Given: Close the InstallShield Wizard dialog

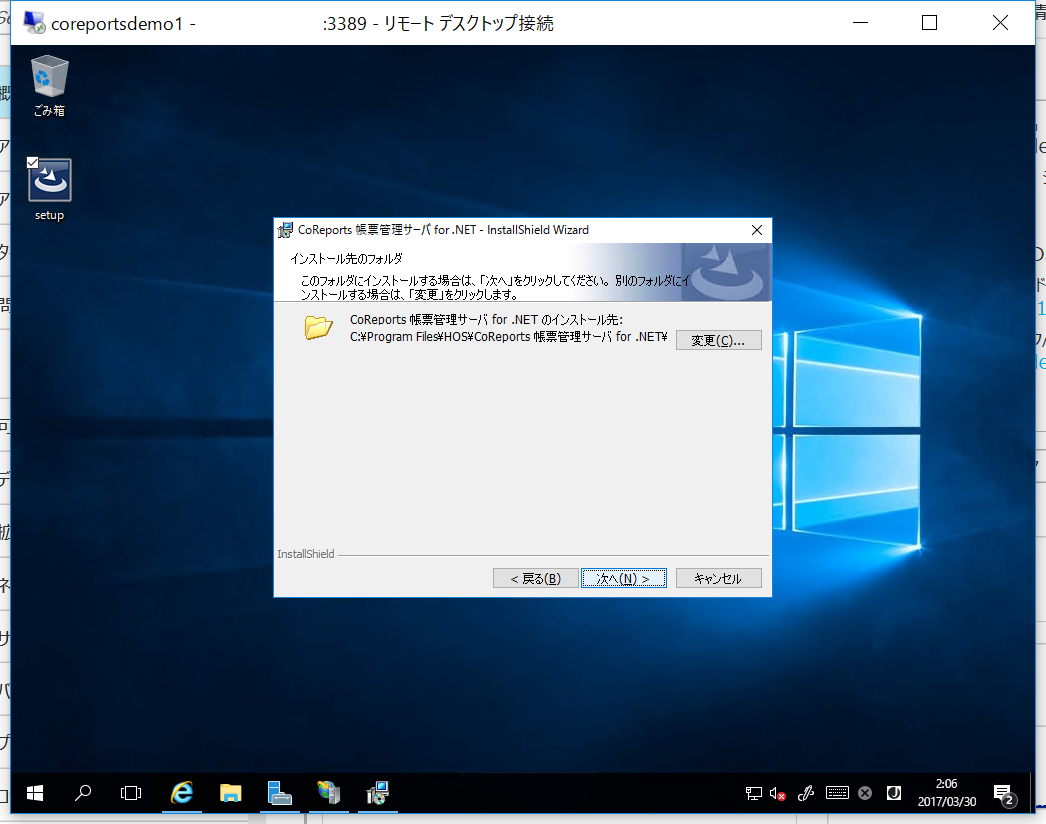Looking at the screenshot, I should click(x=756, y=230).
